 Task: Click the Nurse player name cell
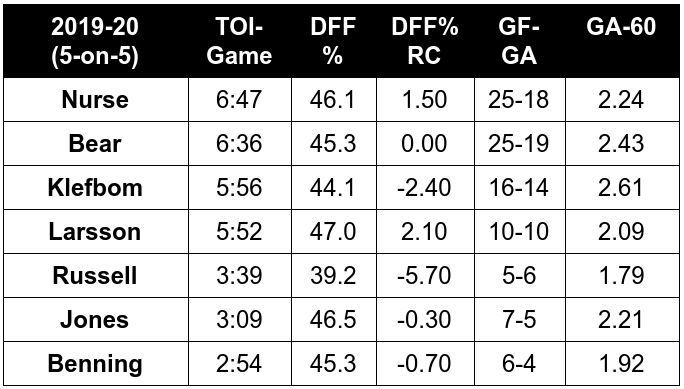click(96, 99)
